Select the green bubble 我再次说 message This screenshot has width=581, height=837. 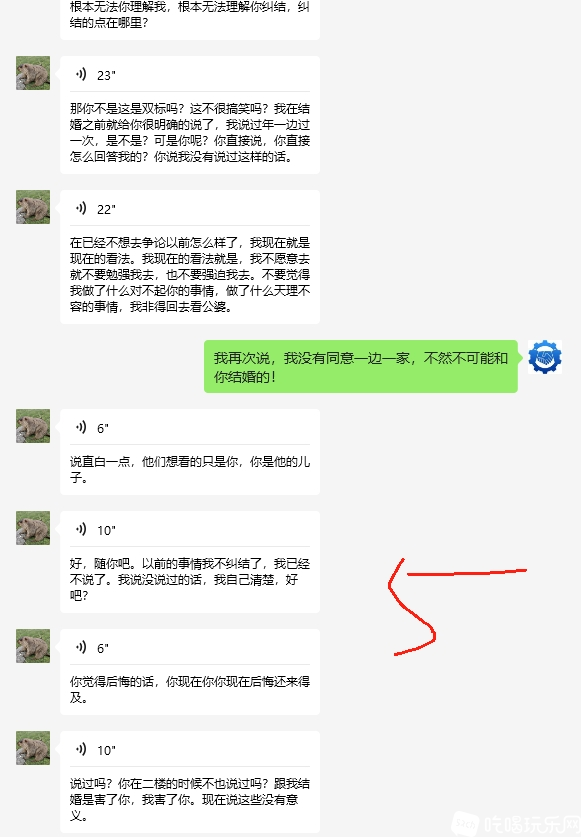[x=361, y=367]
